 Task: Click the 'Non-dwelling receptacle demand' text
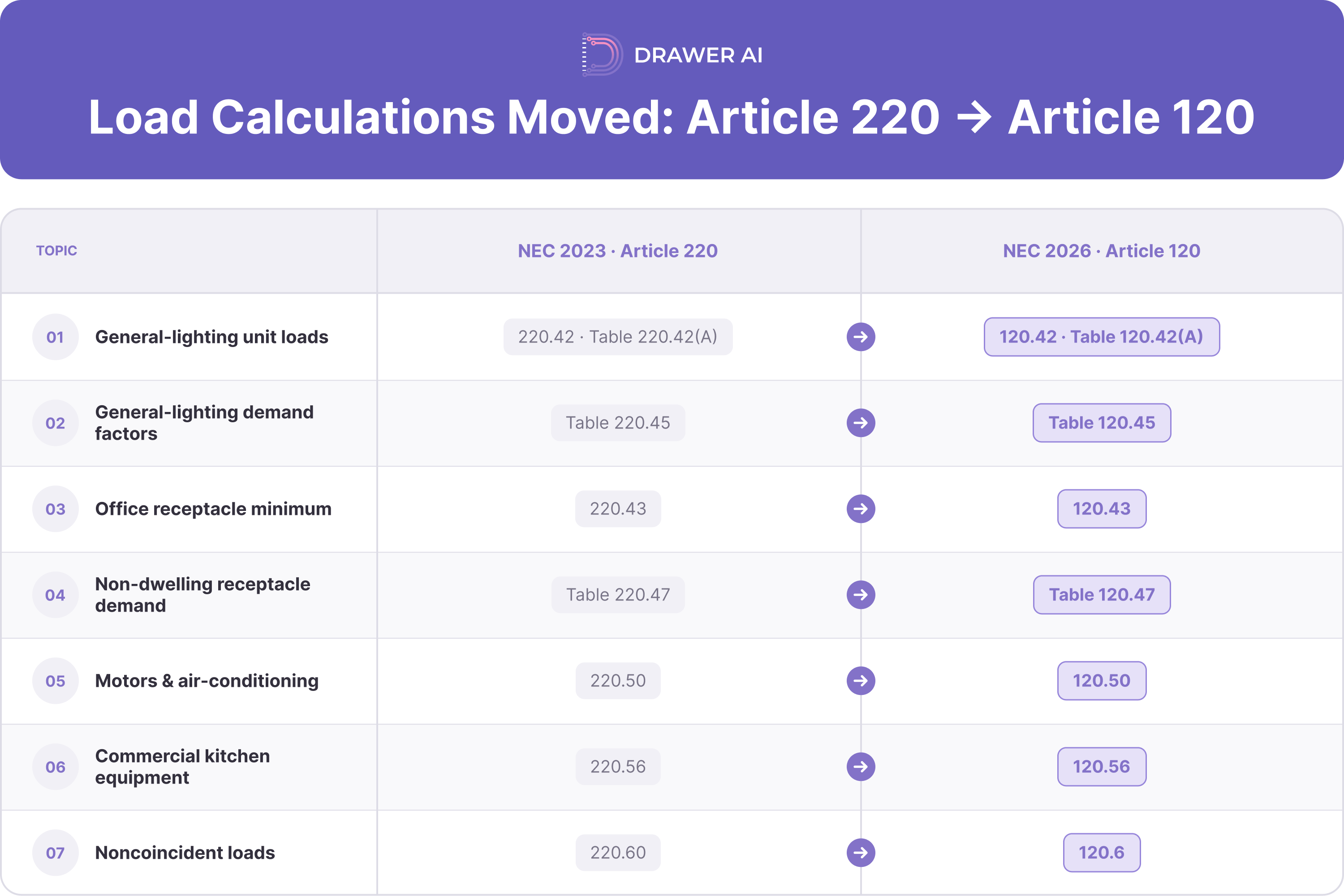coord(202,595)
